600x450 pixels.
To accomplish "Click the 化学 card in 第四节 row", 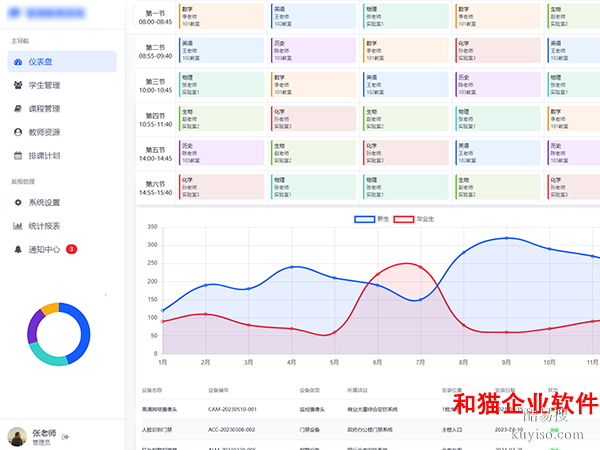I will 313,119.
